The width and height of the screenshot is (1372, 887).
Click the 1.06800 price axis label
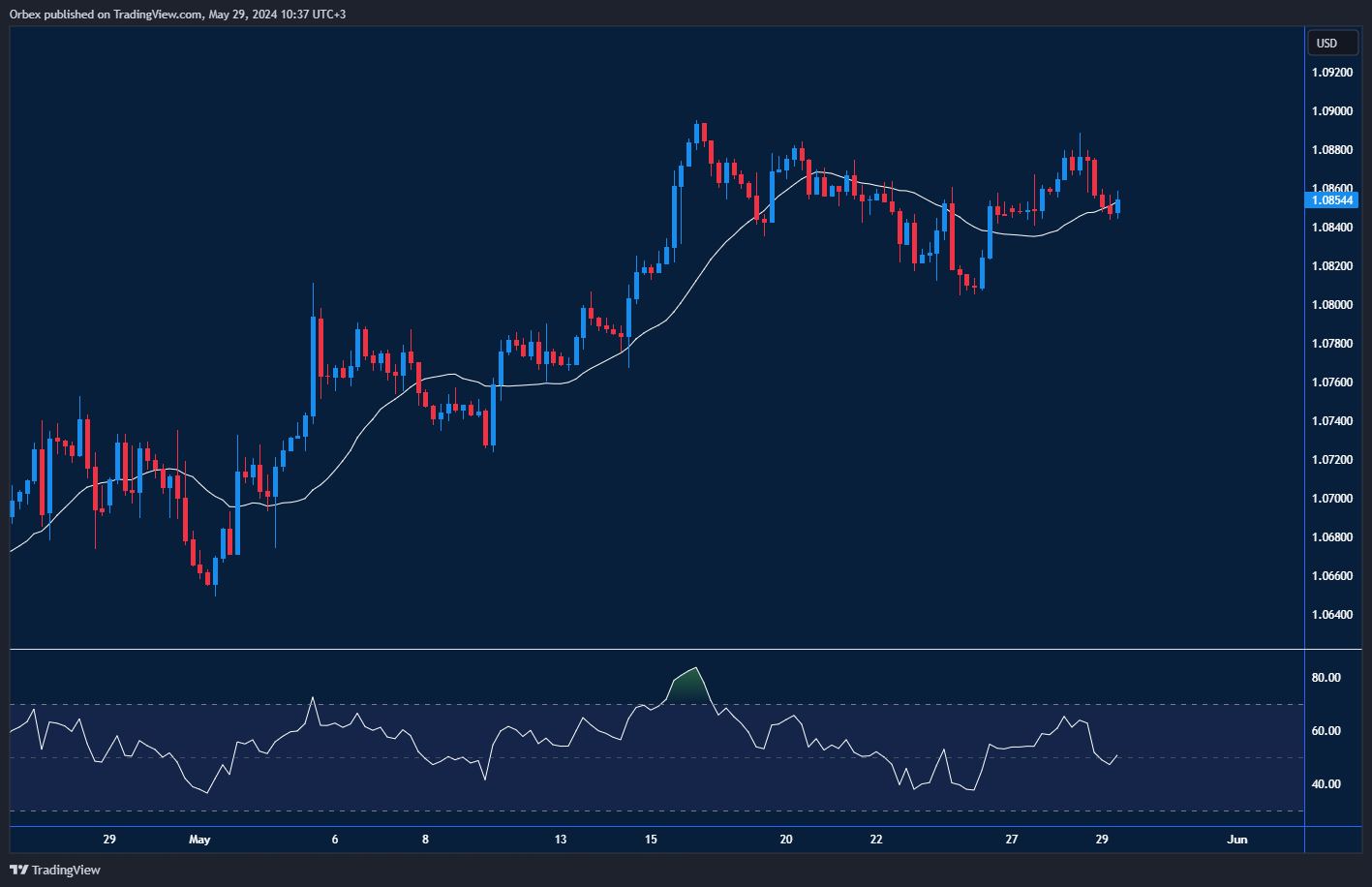click(x=1332, y=537)
